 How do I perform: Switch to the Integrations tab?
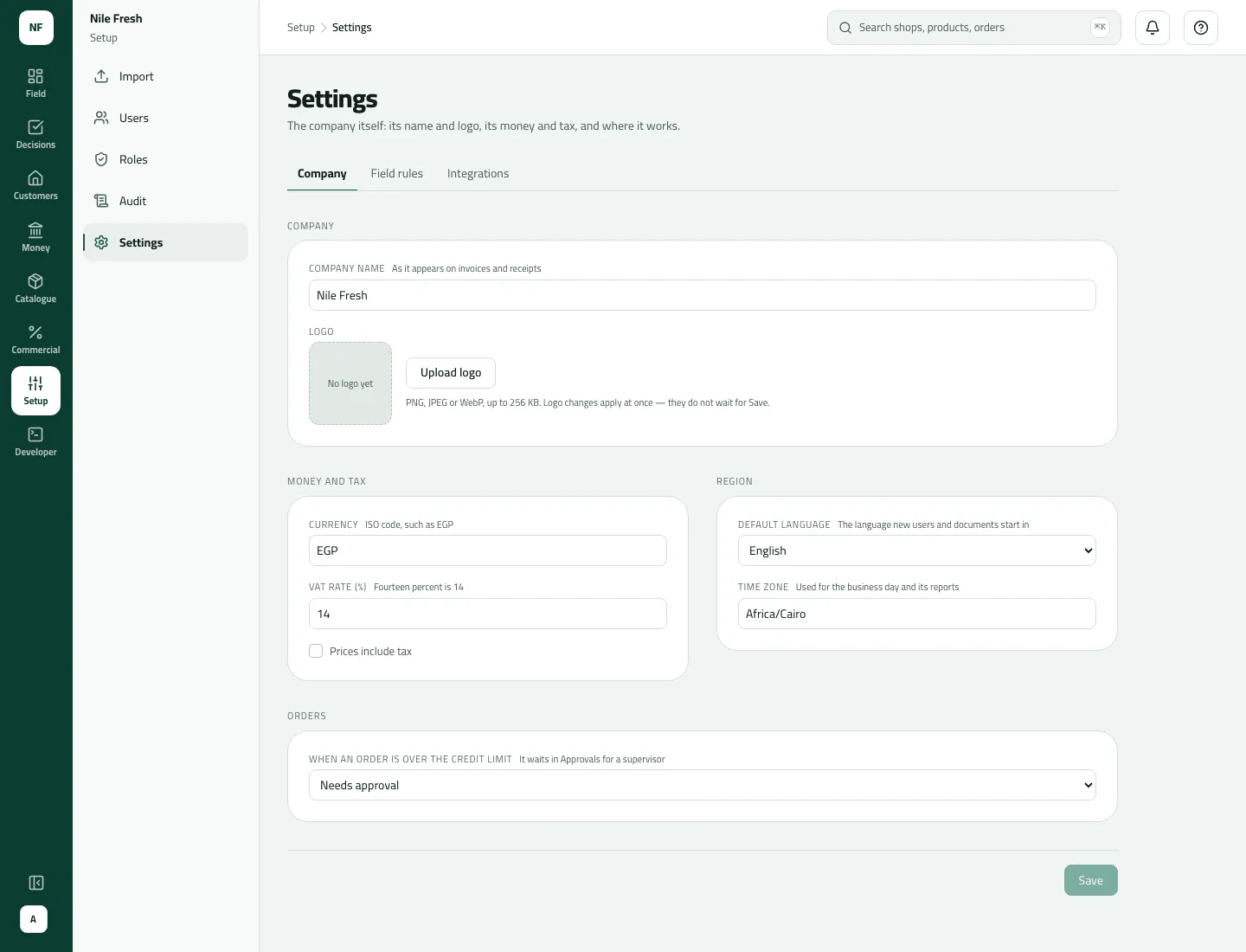(478, 173)
